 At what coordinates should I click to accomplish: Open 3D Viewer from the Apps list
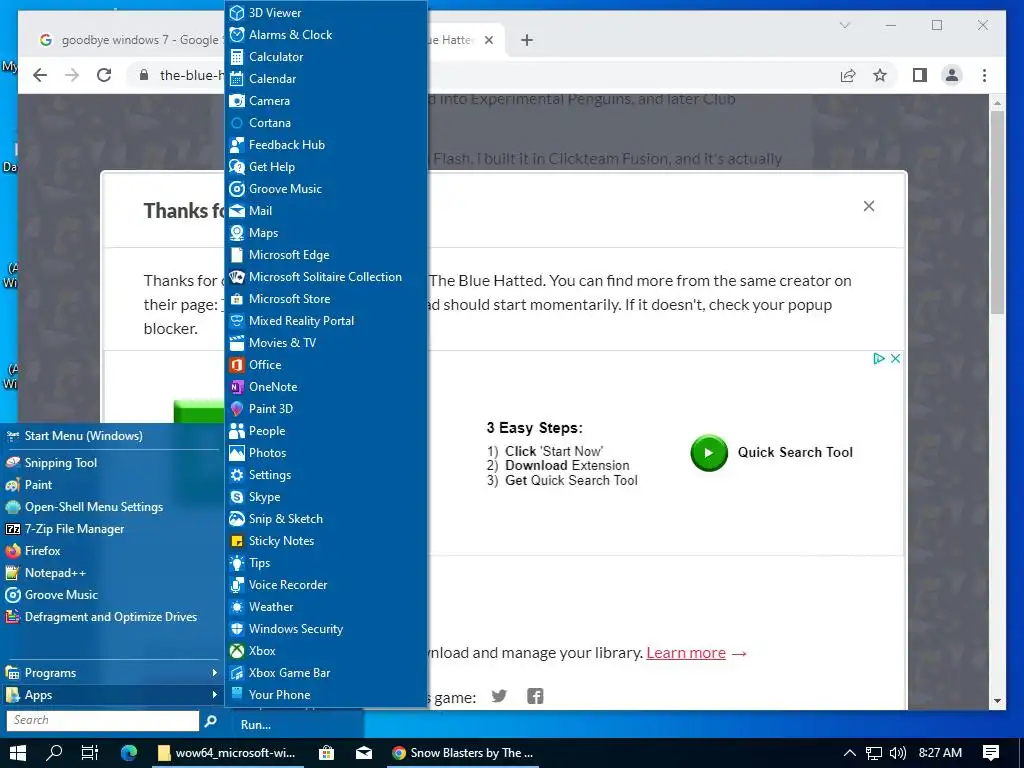click(327, 12)
